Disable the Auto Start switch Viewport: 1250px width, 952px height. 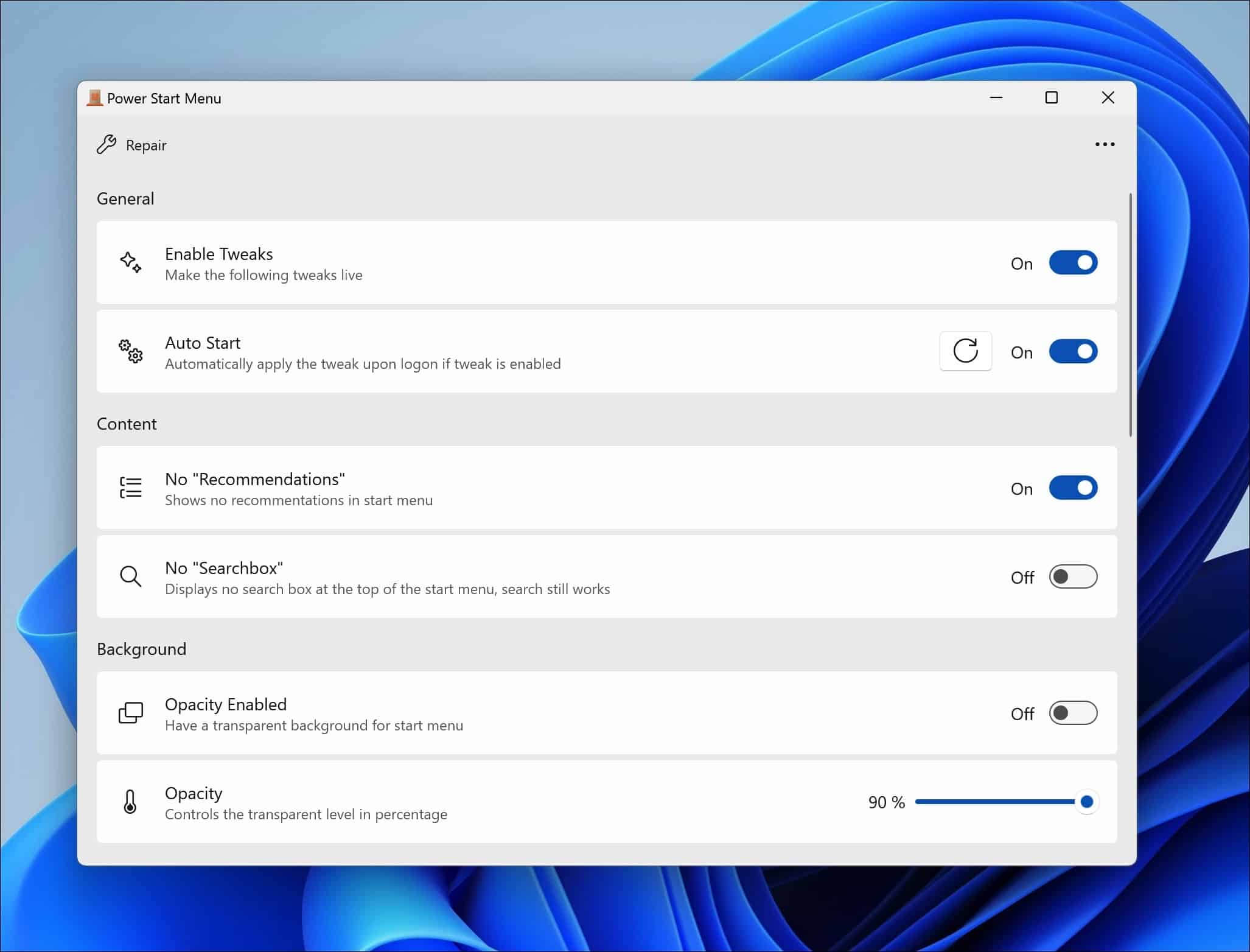pyautogui.click(x=1072, y=351)
